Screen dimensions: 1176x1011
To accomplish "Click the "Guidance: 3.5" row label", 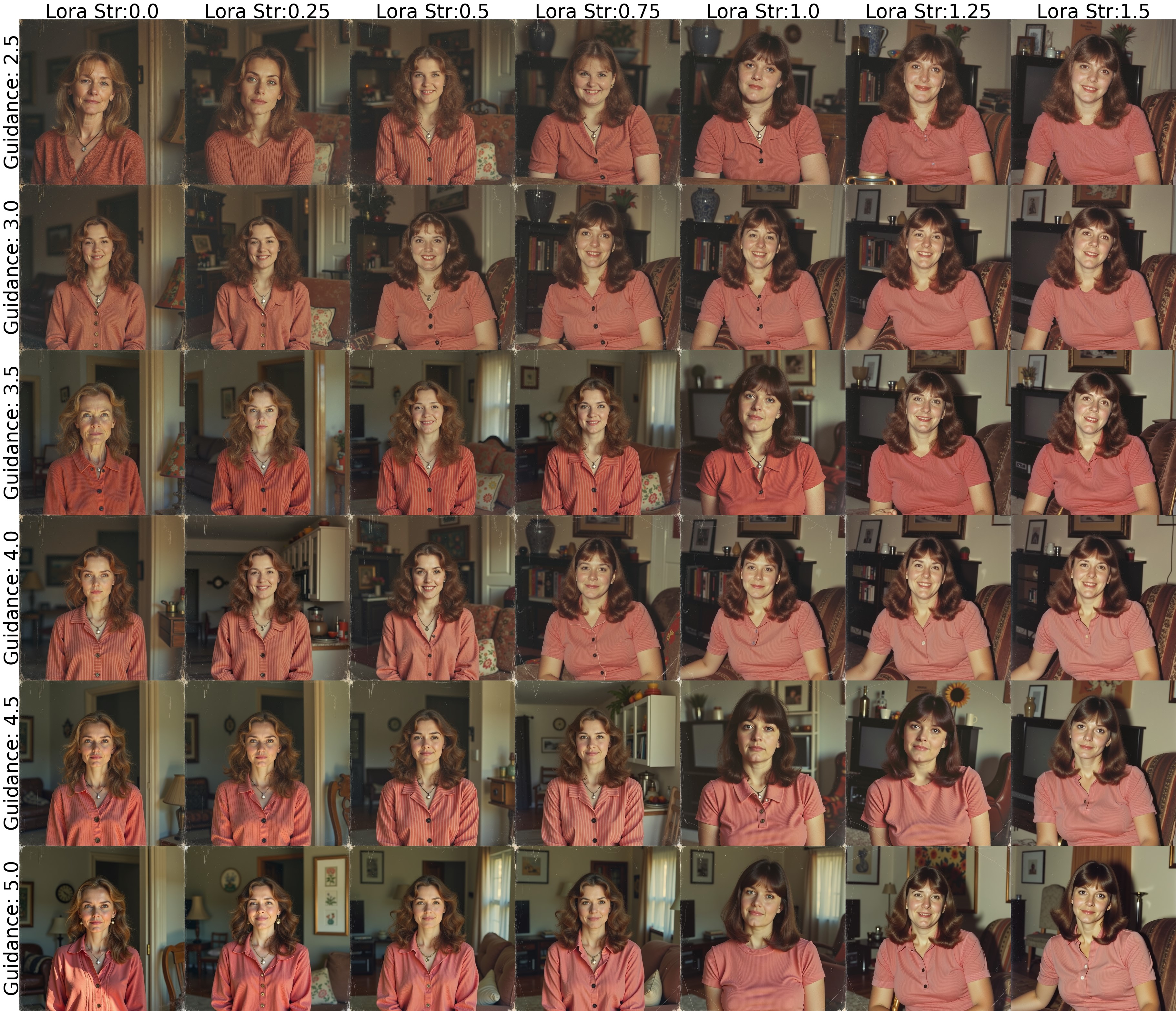I will pyautogui.click(x=10, y=433).
